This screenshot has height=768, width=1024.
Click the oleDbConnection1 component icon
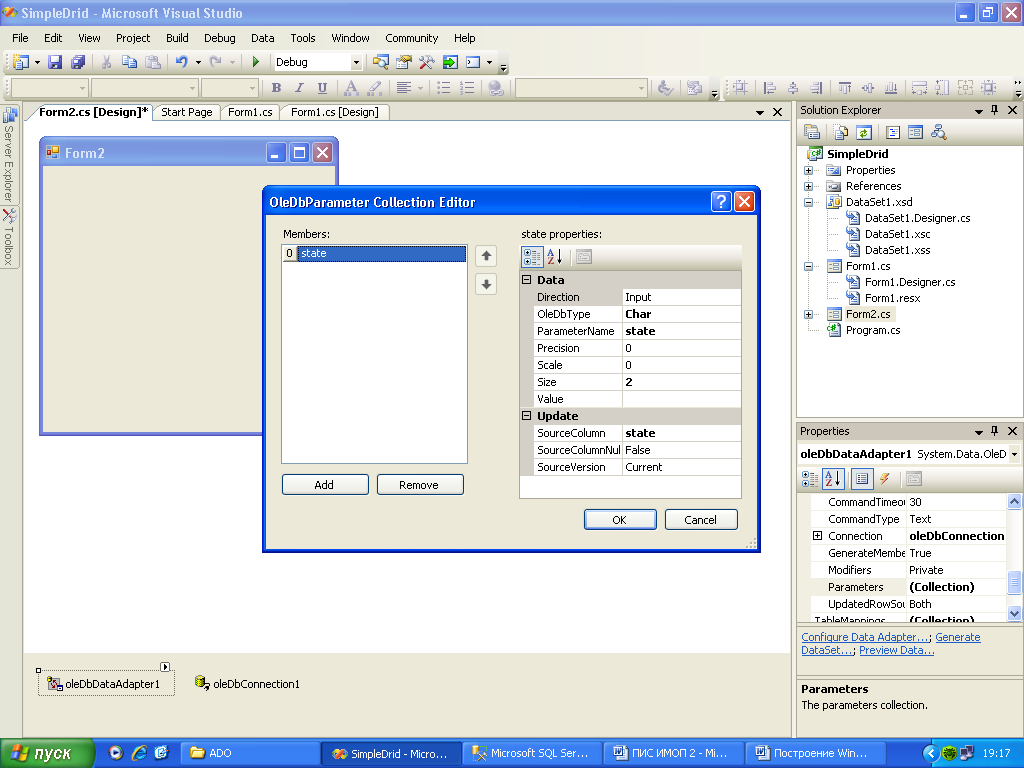pos(202,683)
